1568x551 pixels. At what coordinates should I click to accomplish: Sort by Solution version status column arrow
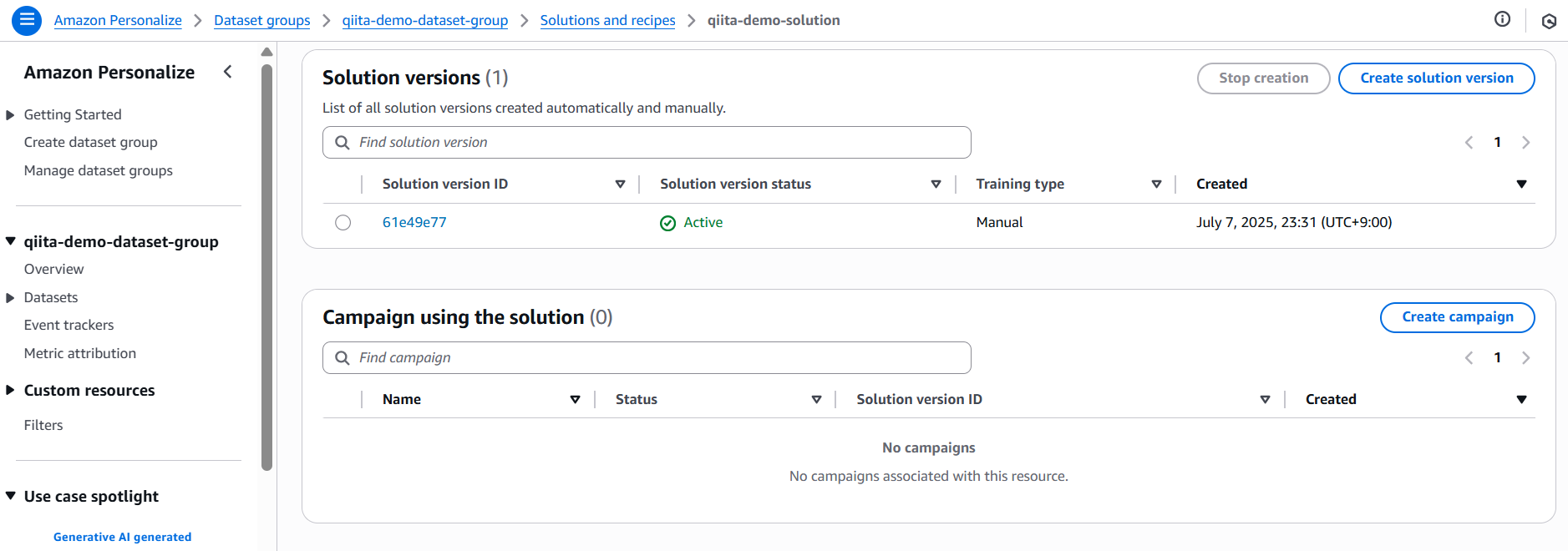936,185
